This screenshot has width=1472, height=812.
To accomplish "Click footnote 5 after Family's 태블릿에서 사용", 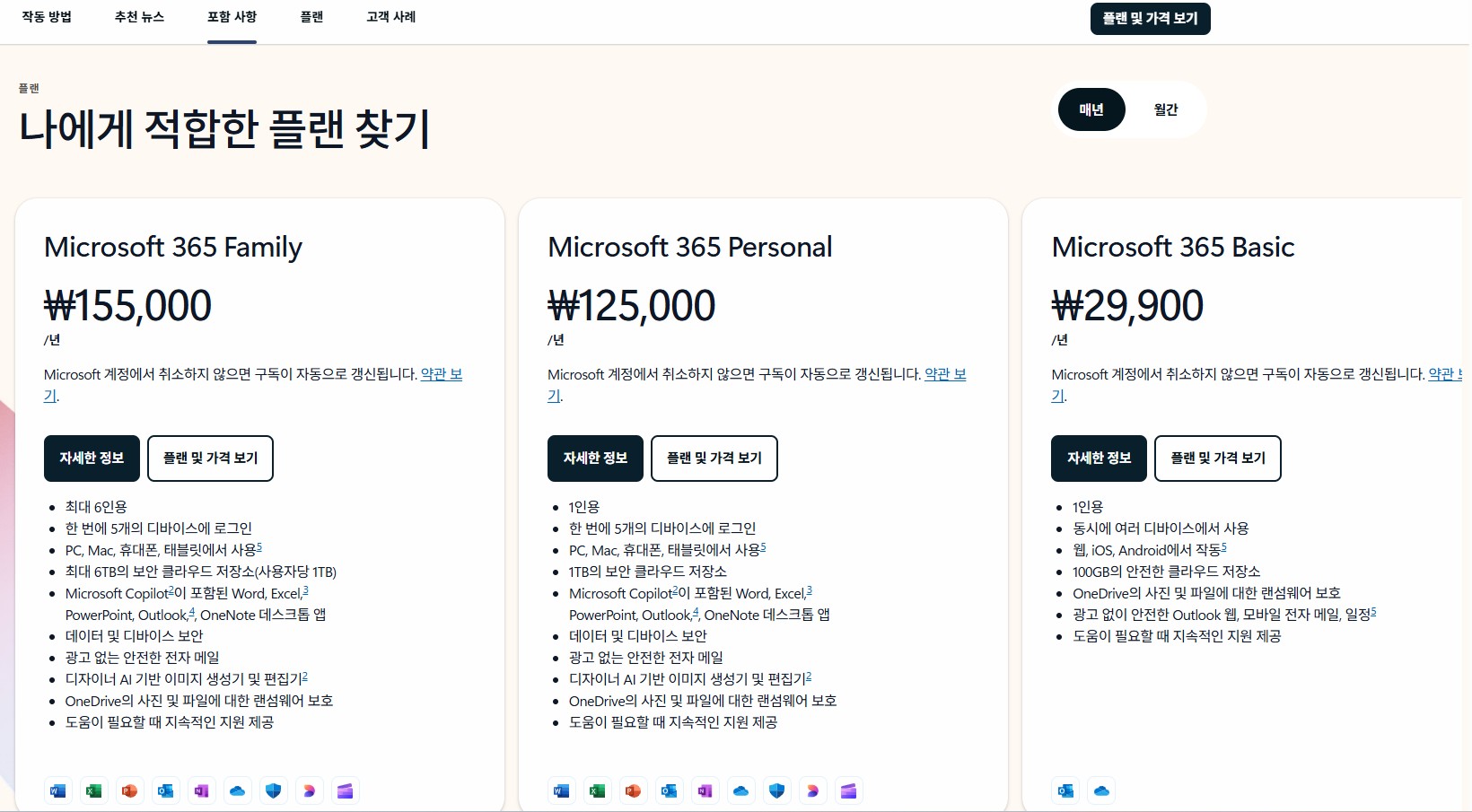I will coord(259,546).
